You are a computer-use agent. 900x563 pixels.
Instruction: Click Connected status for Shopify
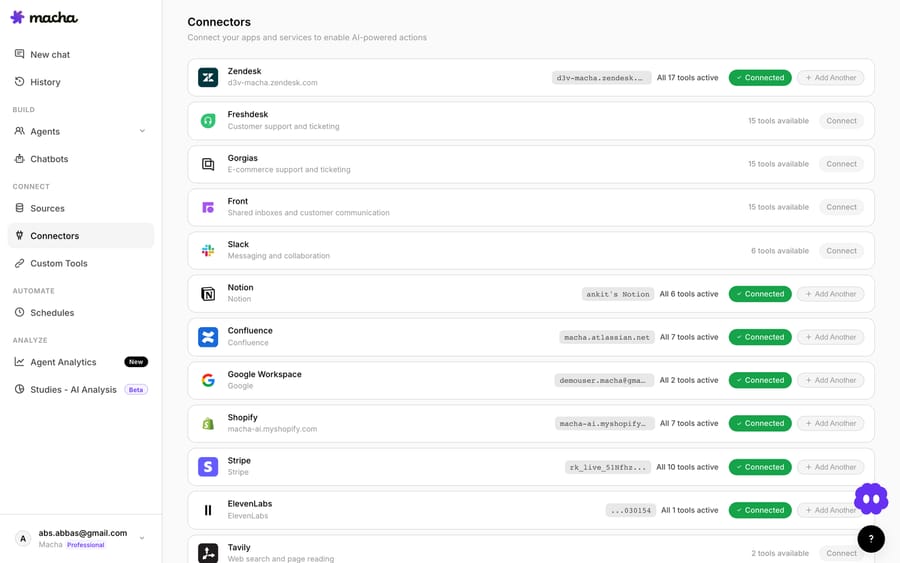760,424
